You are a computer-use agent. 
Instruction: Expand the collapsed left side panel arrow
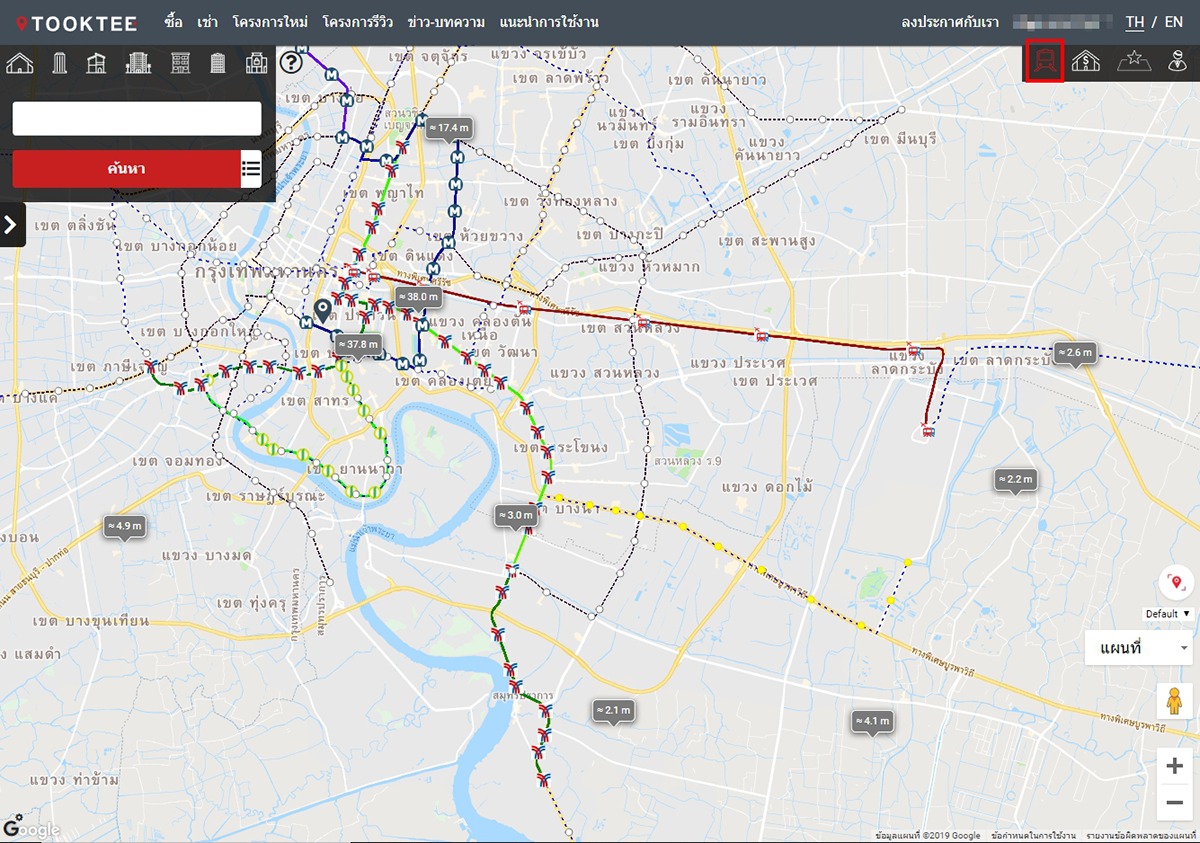coord(11,225)
